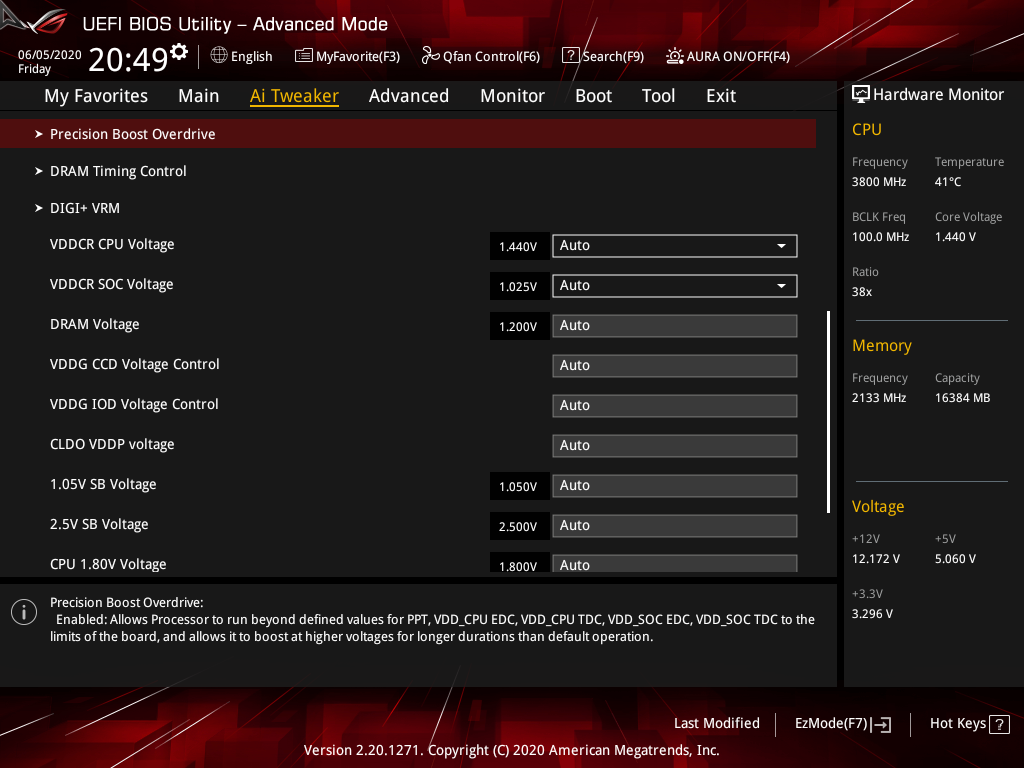Switch to EzMode(F7)
Viewport: 1024px width, 768px height.
coord(842,724)
